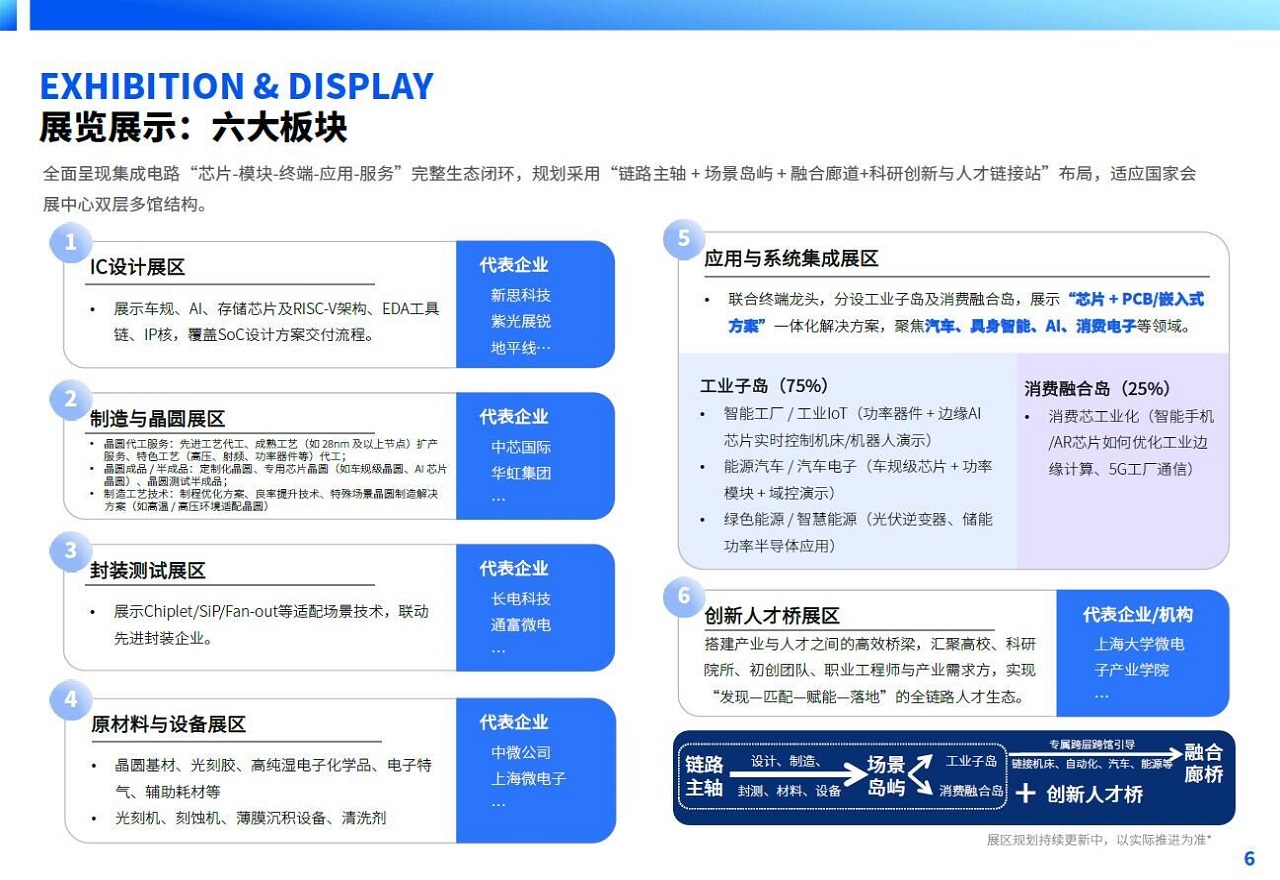Select the number 3 badge beside 封装测试展区

pyautogui.click(x=70, y=551)
